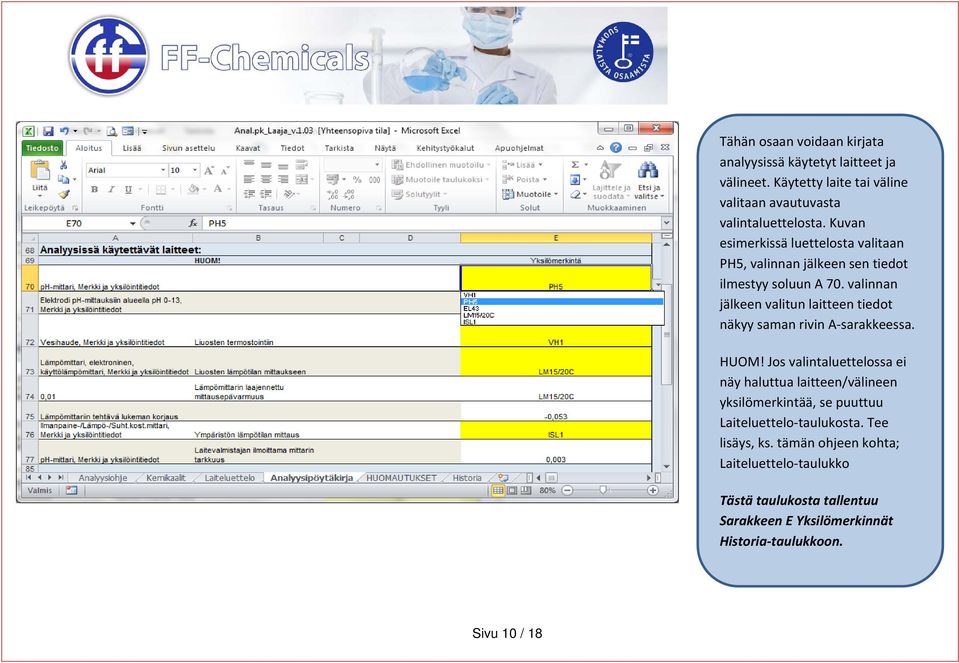
Task: Click the Lisää button in Solut group
Action: click(x=522, y=165)
